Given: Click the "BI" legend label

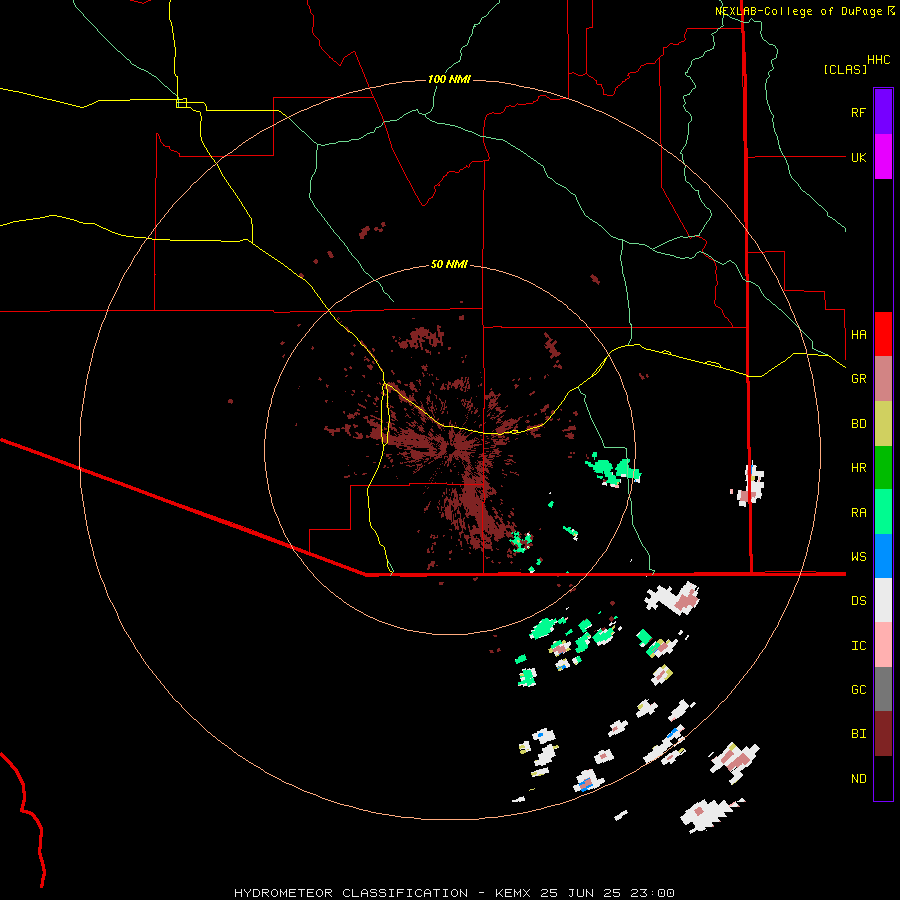Looking at the screenshot, I should [x=858, y=734].
